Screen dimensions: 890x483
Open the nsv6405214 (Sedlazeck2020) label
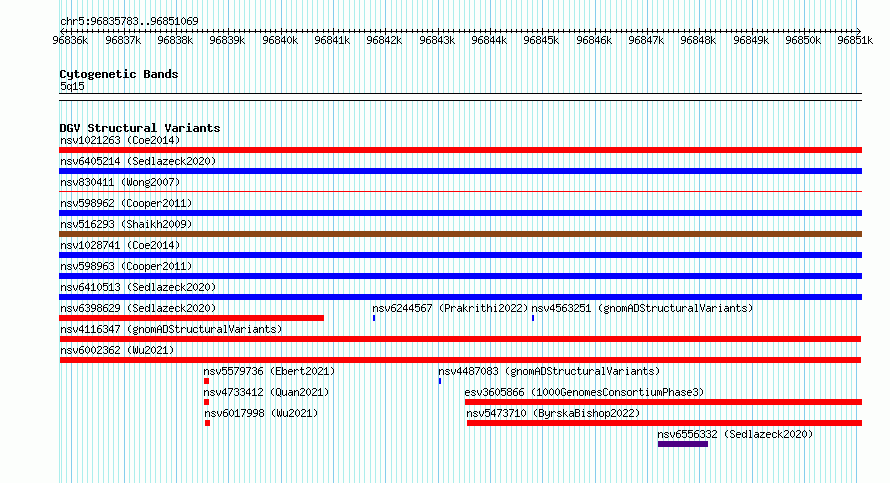pos(138,161)
